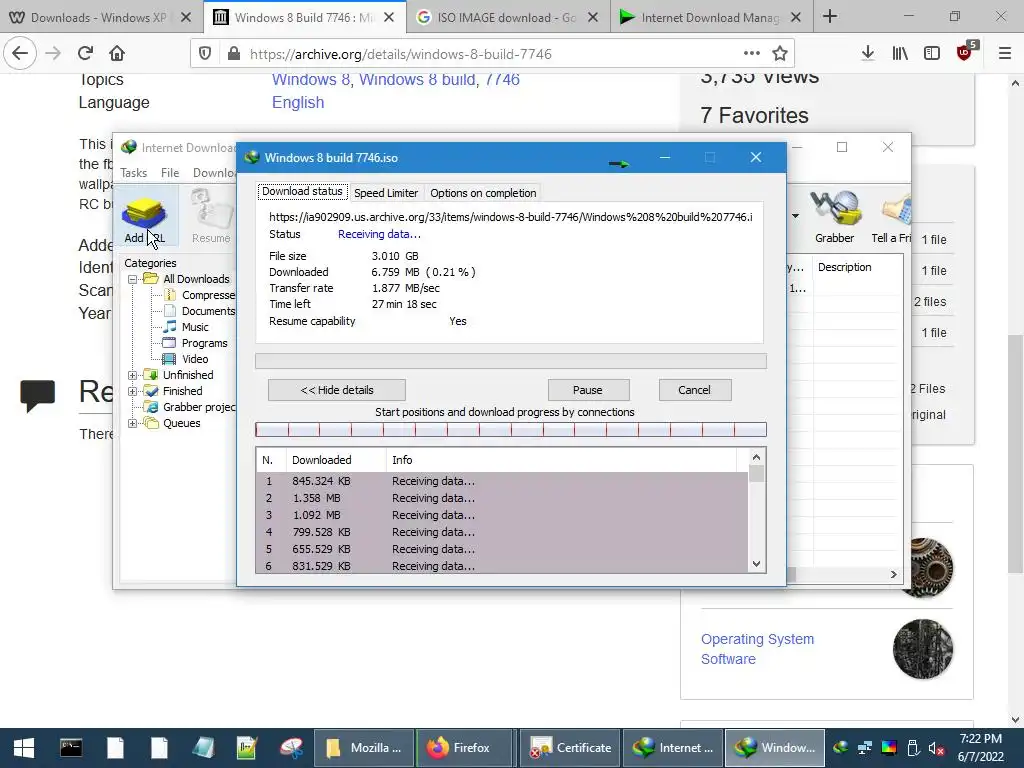Select connection row 4 at 799.528 KB
Image resolution: width=1024 pixels, height=768 pixels.
coord(502,532)
